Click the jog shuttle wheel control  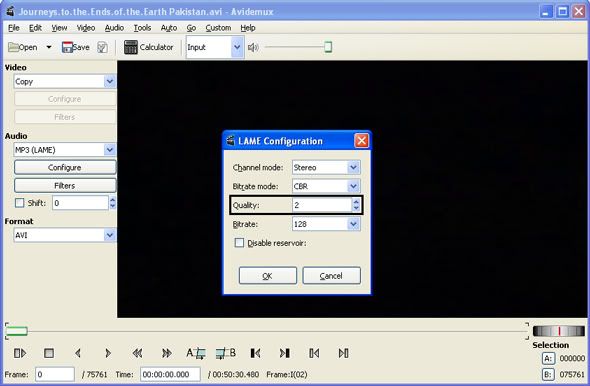[x=559, y=331]
